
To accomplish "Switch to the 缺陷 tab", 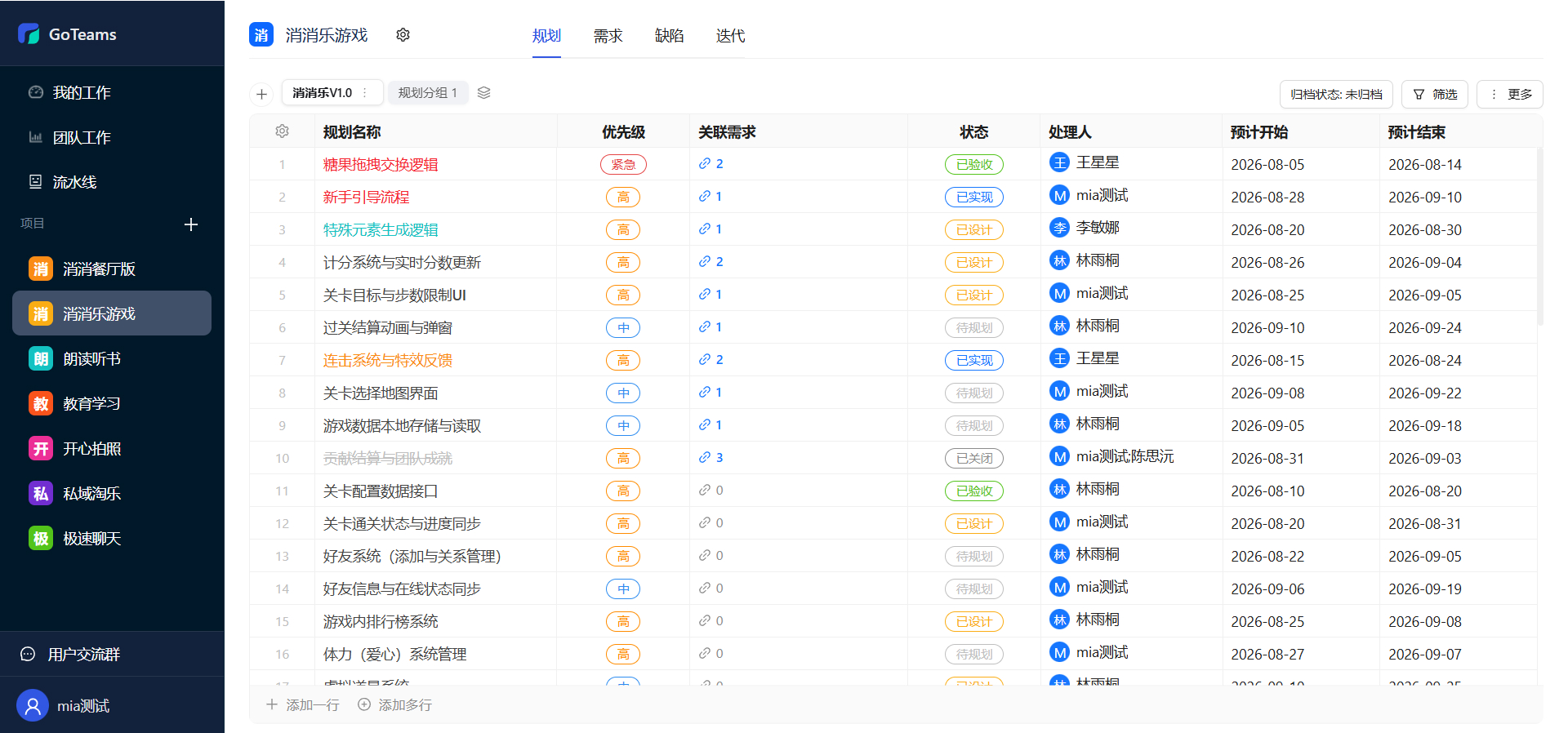I will click(669, 36).
